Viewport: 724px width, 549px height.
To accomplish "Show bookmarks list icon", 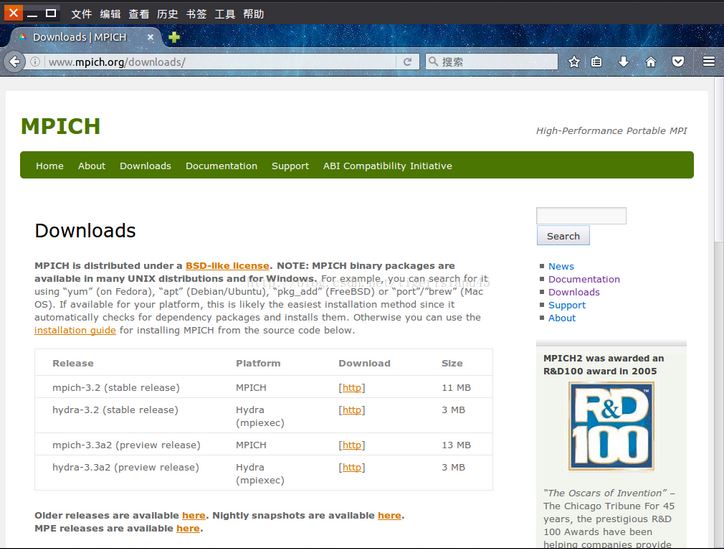I will [597, 61].
